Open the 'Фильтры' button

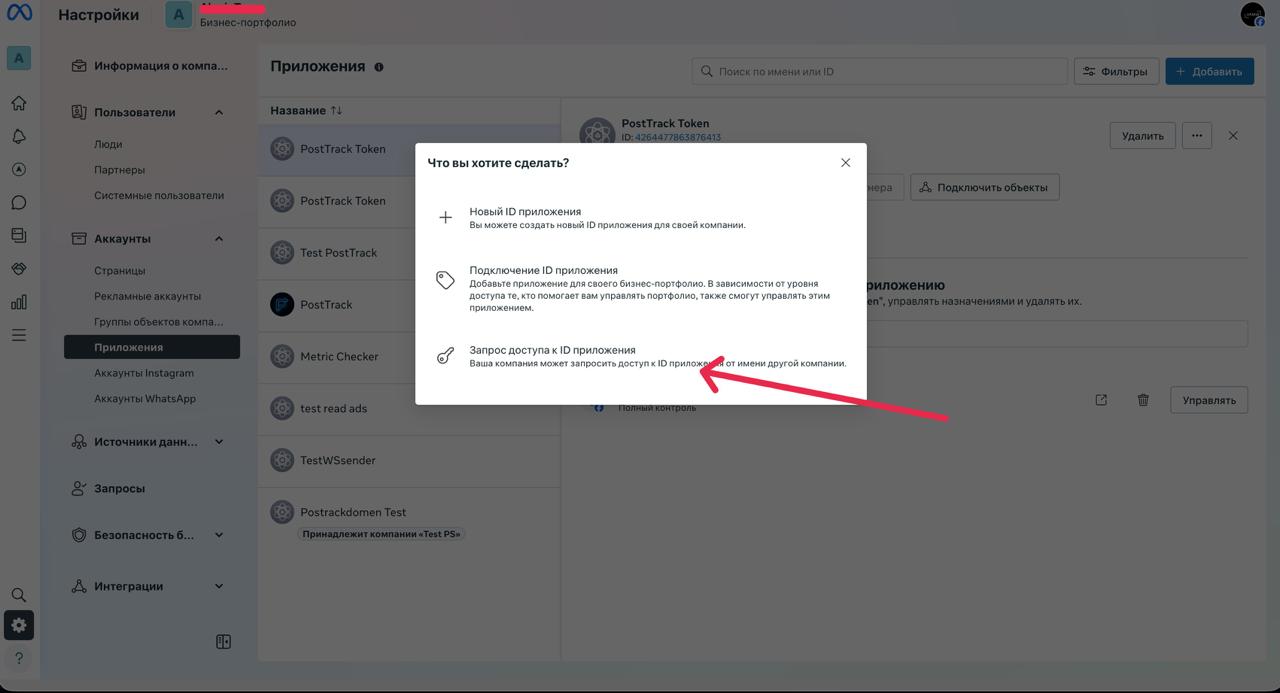1116,71
